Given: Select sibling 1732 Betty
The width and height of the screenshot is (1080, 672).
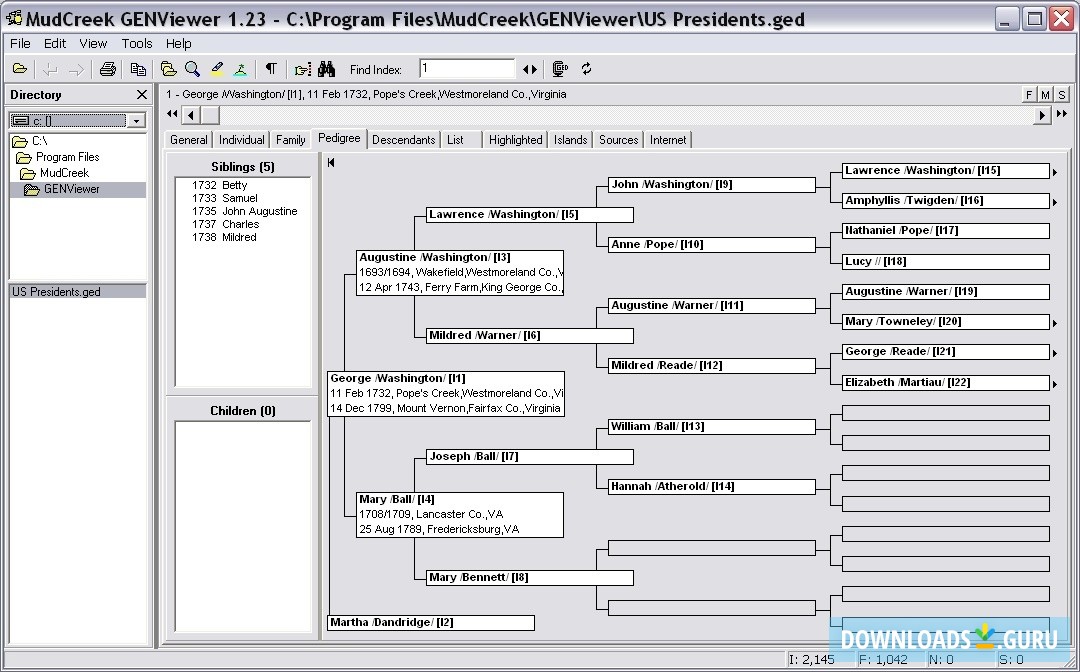Looking at the screenshot, I should click(x=220, y=185).
